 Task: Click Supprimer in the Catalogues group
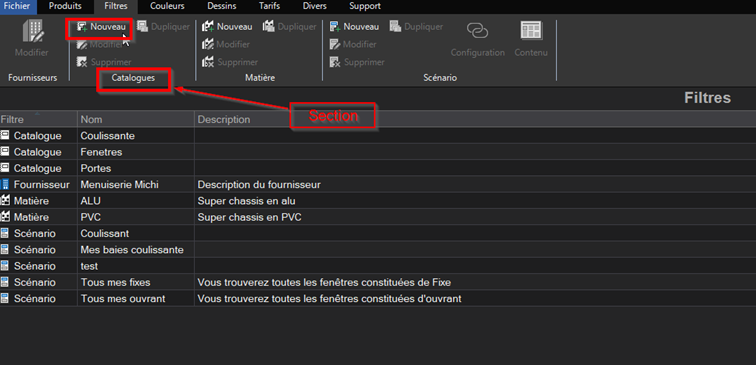(x=104, y=62)
